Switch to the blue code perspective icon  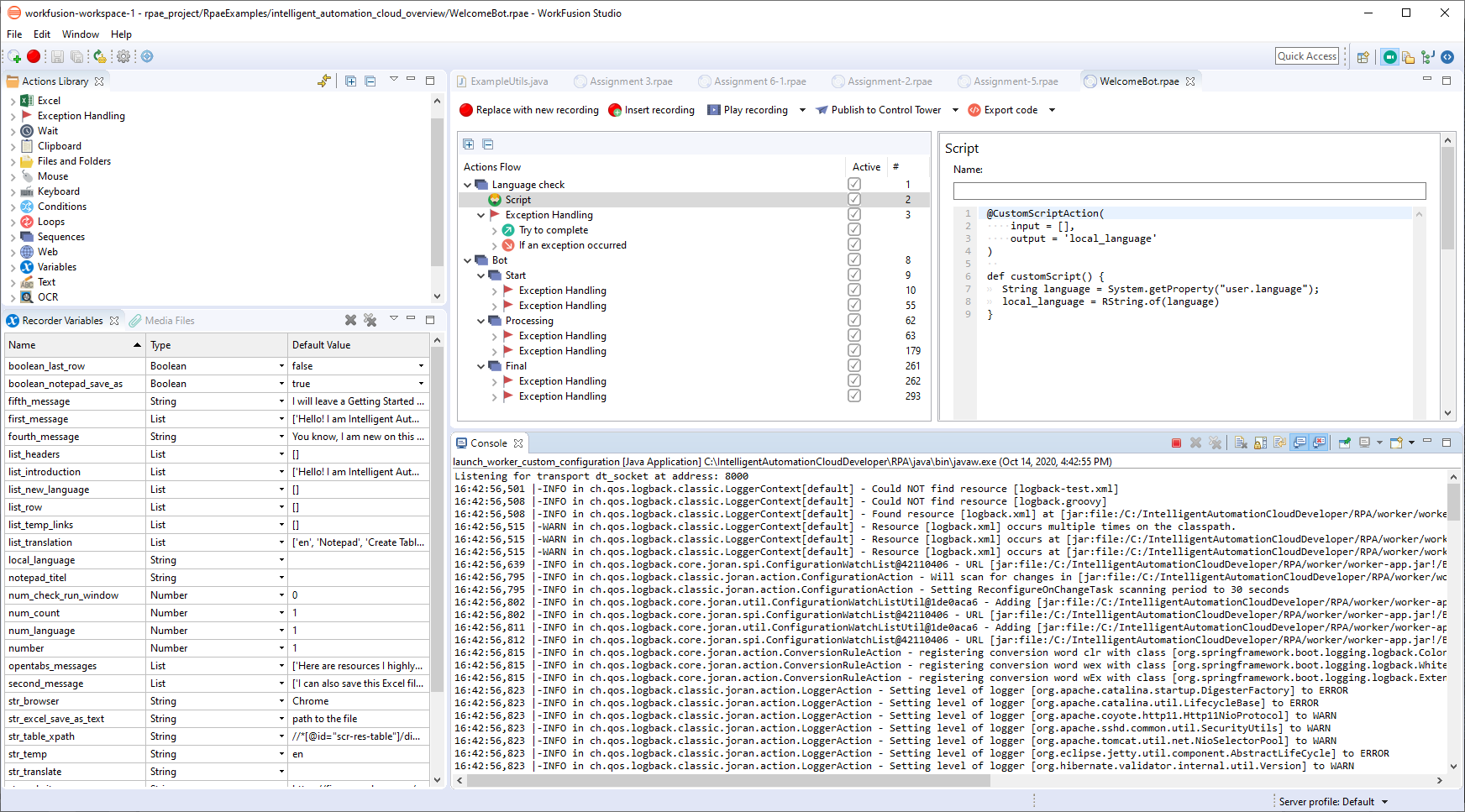click(1447, 57)
